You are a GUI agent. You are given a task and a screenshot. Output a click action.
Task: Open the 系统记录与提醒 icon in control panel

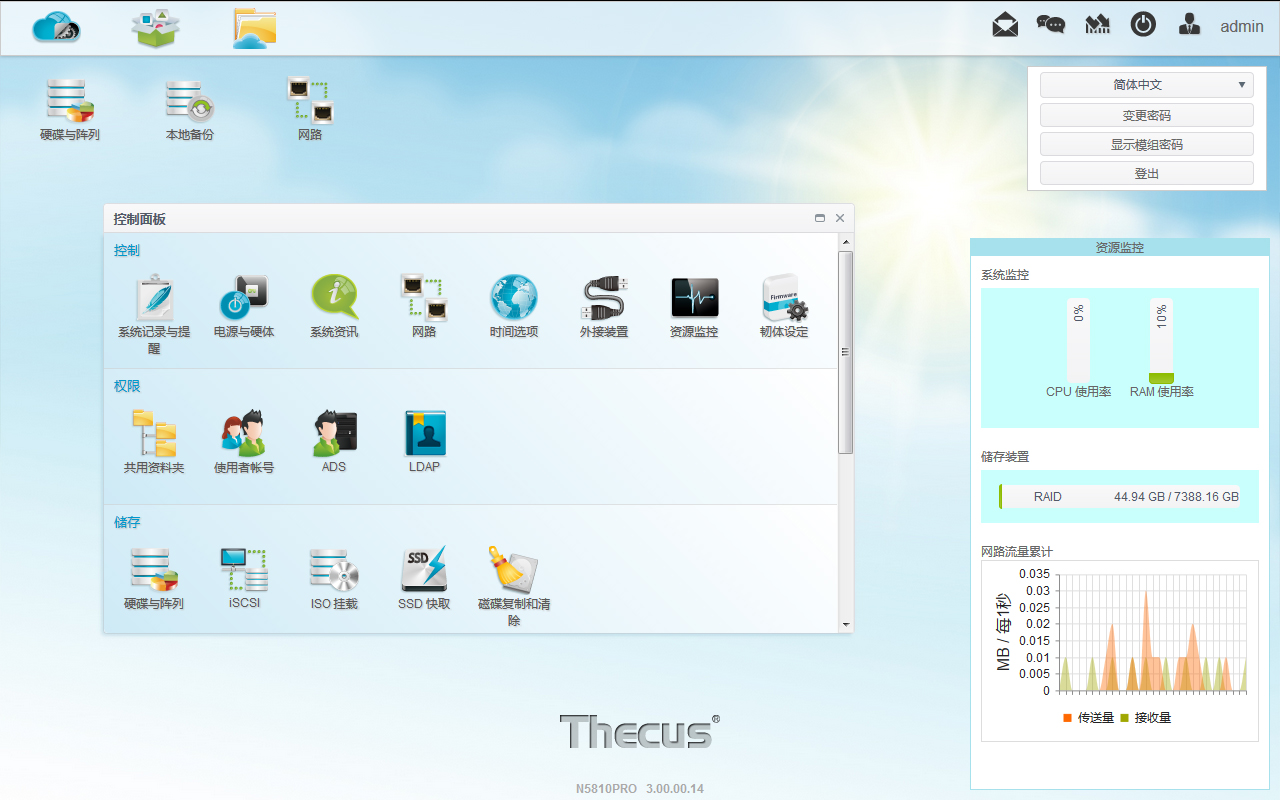(x=153, y=299)
